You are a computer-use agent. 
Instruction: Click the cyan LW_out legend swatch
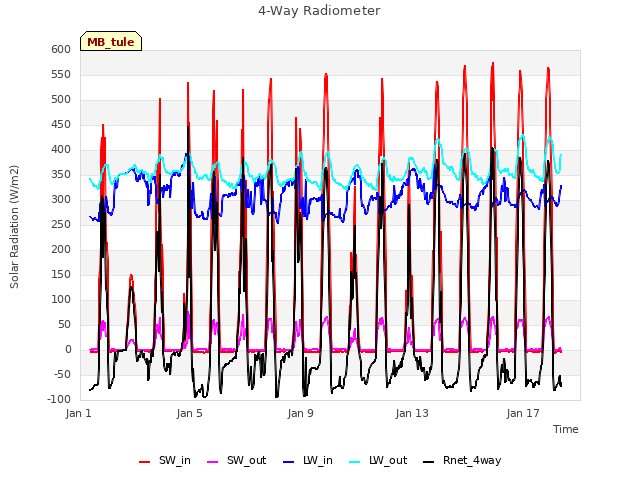pyautogui.click(x=355, y=462)
